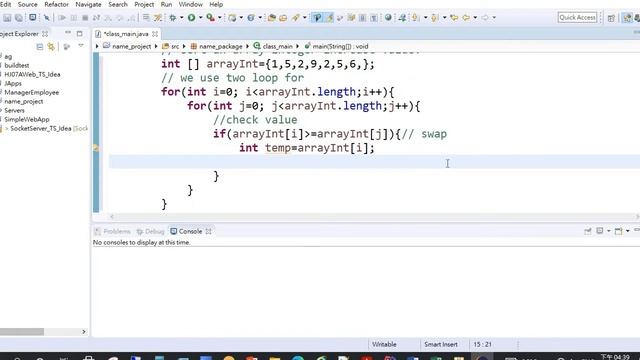Switch to the Problems tab
The width and height of the screenshot is (640, 360).
click(113, 231)
